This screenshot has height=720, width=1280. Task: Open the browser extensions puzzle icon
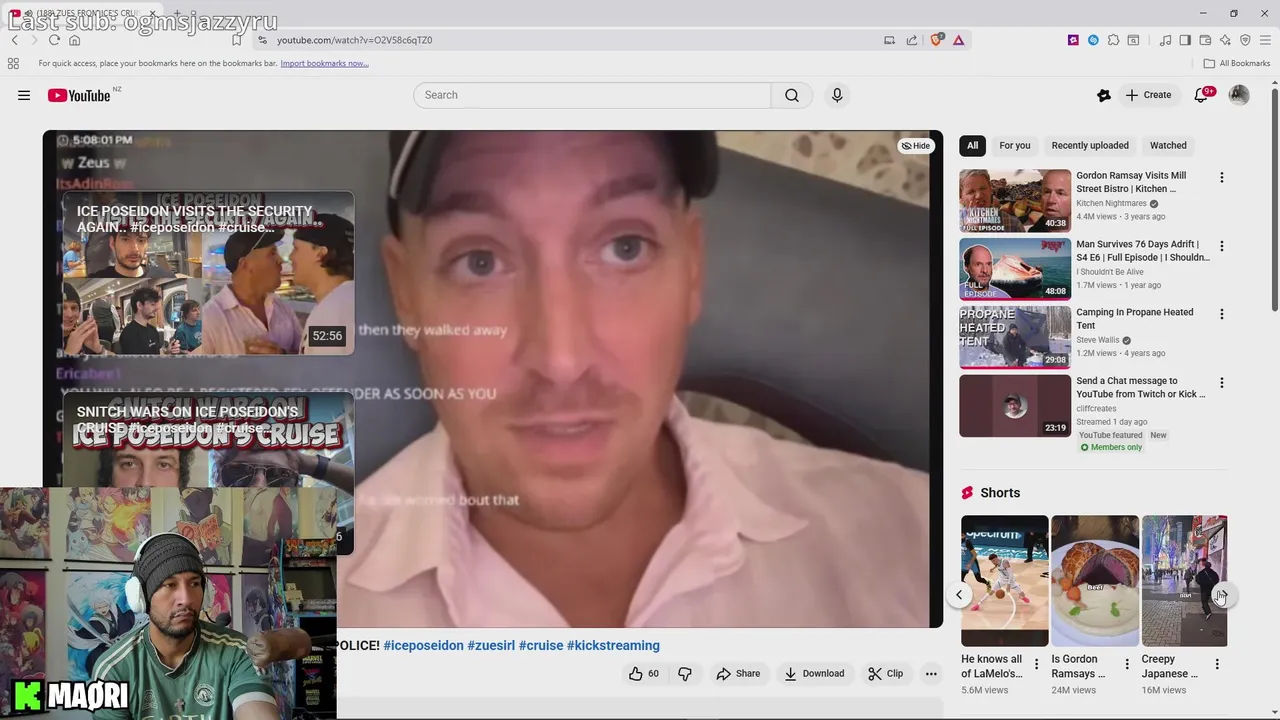click(x=1113, y=40)
